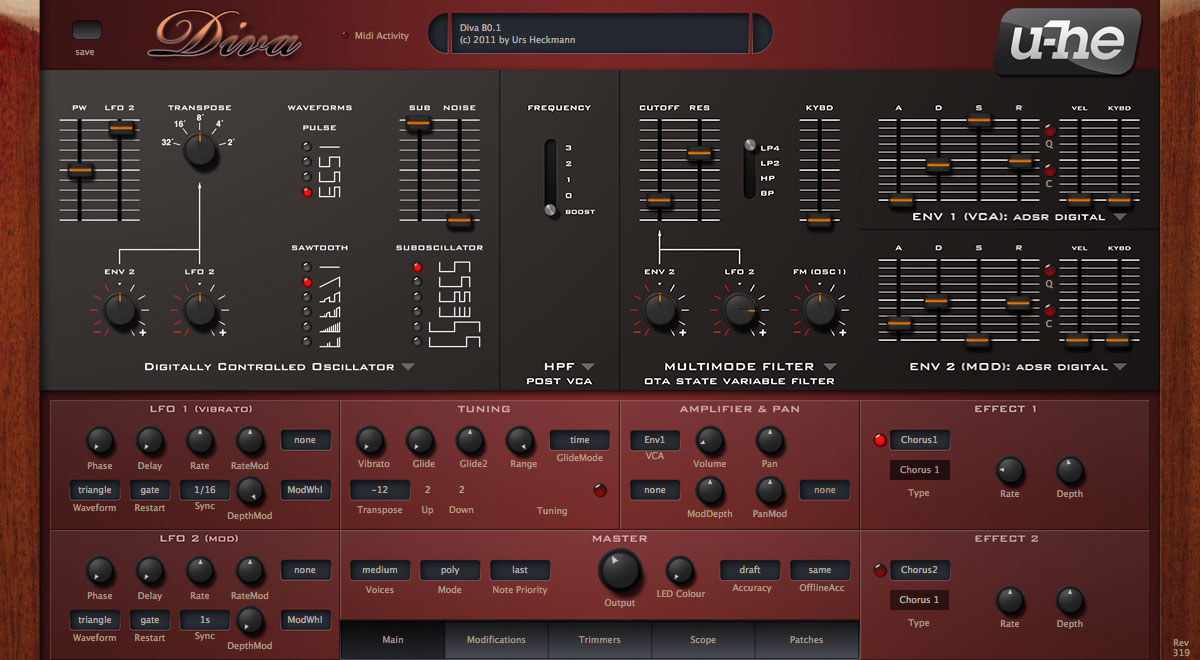Select the second sawtooth waveform LED
This screenshot has height=660, width=1200.
click(307, 283)
